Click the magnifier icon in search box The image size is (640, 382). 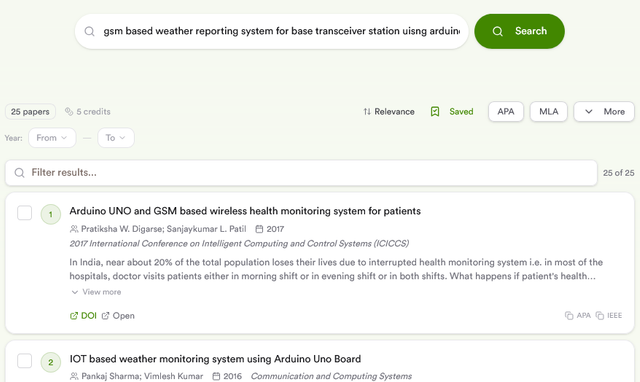click(x=89, y=31)
